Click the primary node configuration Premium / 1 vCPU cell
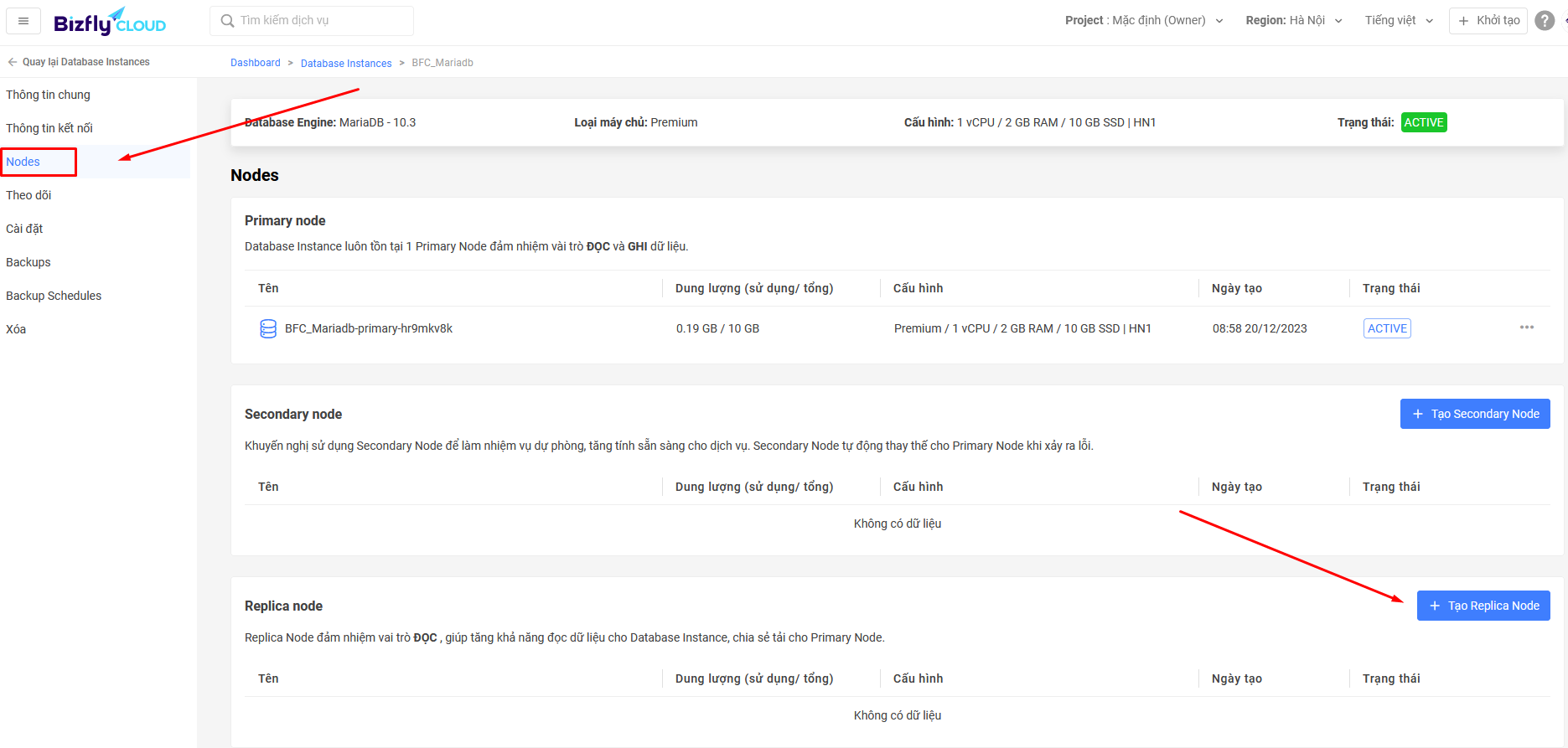Image resolution: width=1568 pixels, height=748 pixels. 1022,328
